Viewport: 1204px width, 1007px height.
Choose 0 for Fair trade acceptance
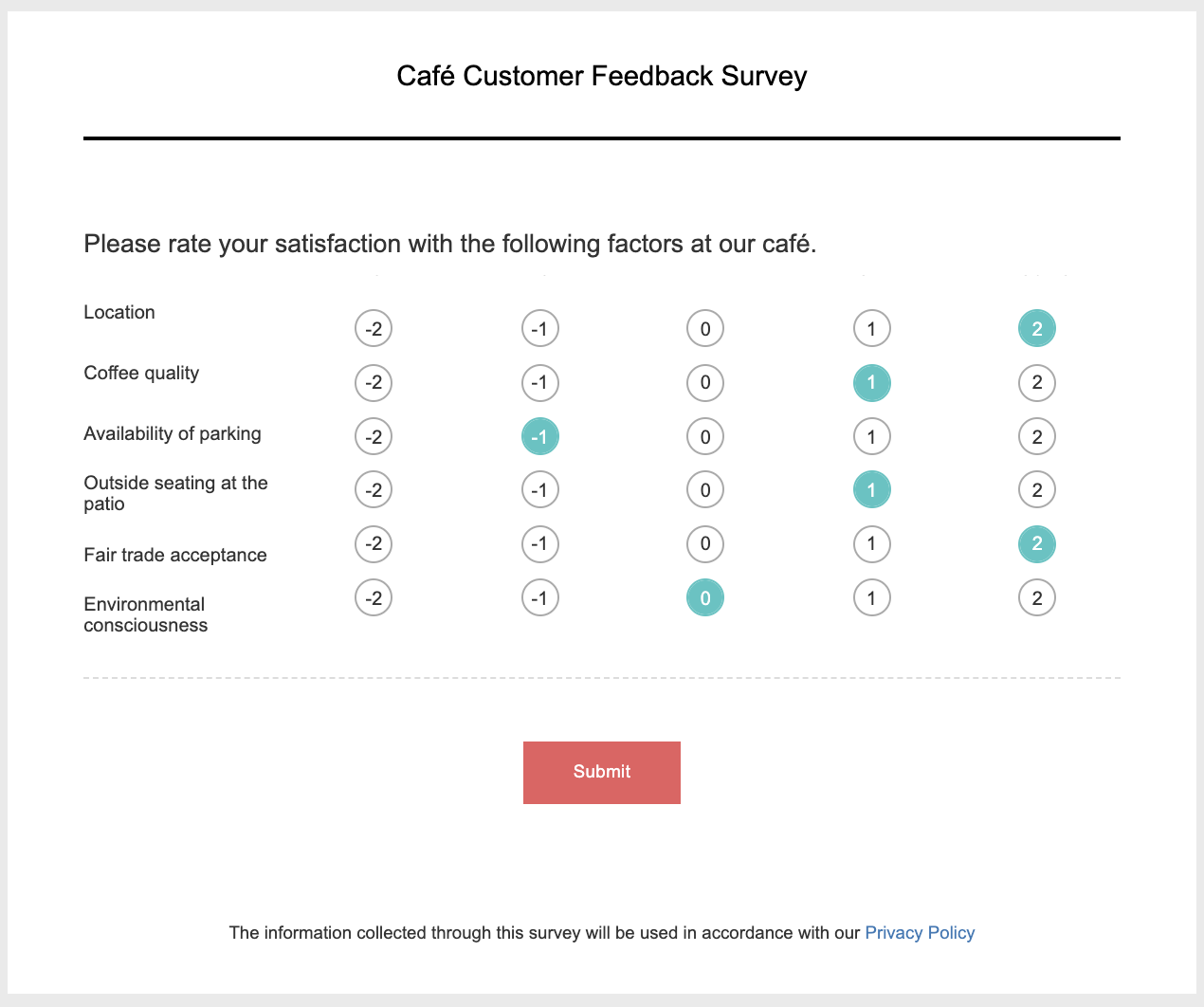(705, 544)
